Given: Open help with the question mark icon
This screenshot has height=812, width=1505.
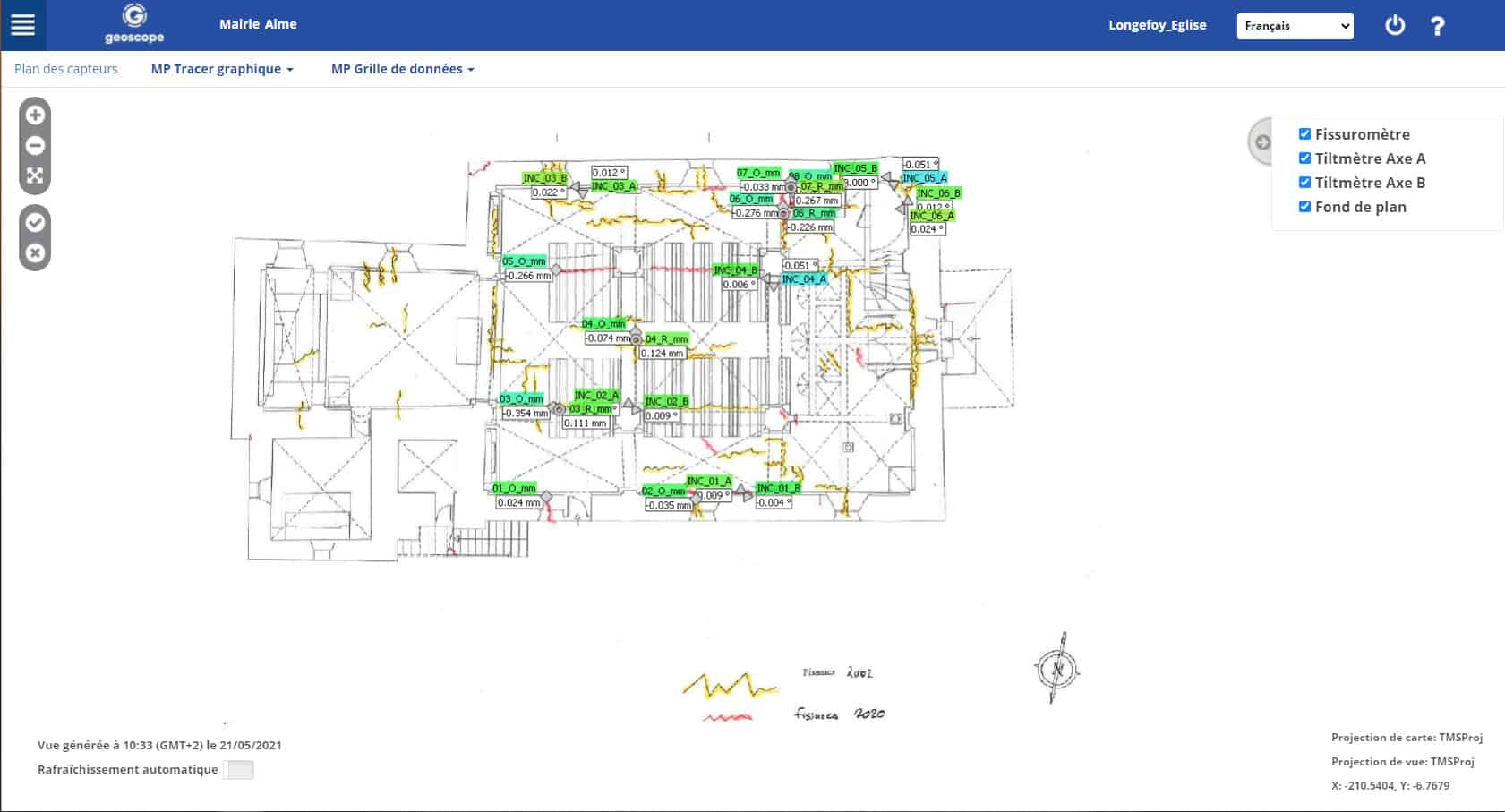Looking at the screenshot, I should click(x=1438, y=26).
